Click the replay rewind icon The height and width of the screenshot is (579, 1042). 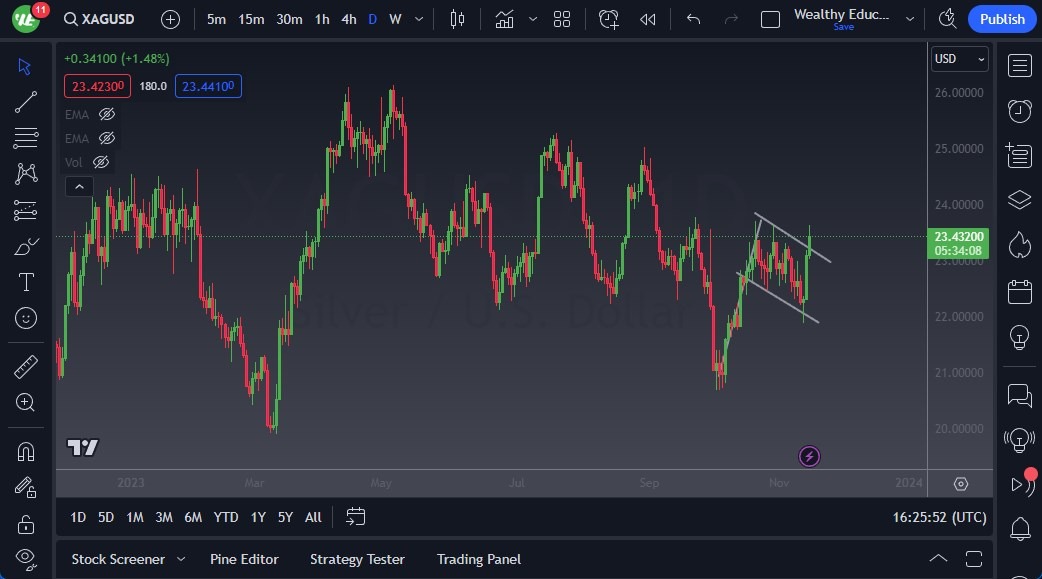point(648,19)
